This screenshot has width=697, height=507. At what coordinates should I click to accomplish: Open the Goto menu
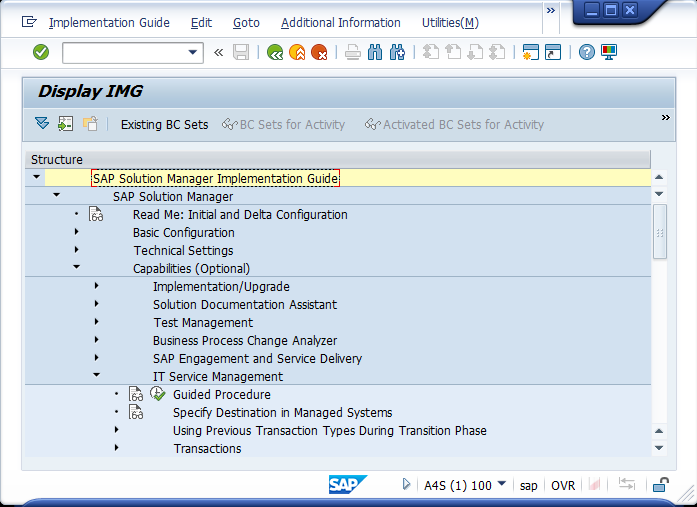[x=246, y=22]
